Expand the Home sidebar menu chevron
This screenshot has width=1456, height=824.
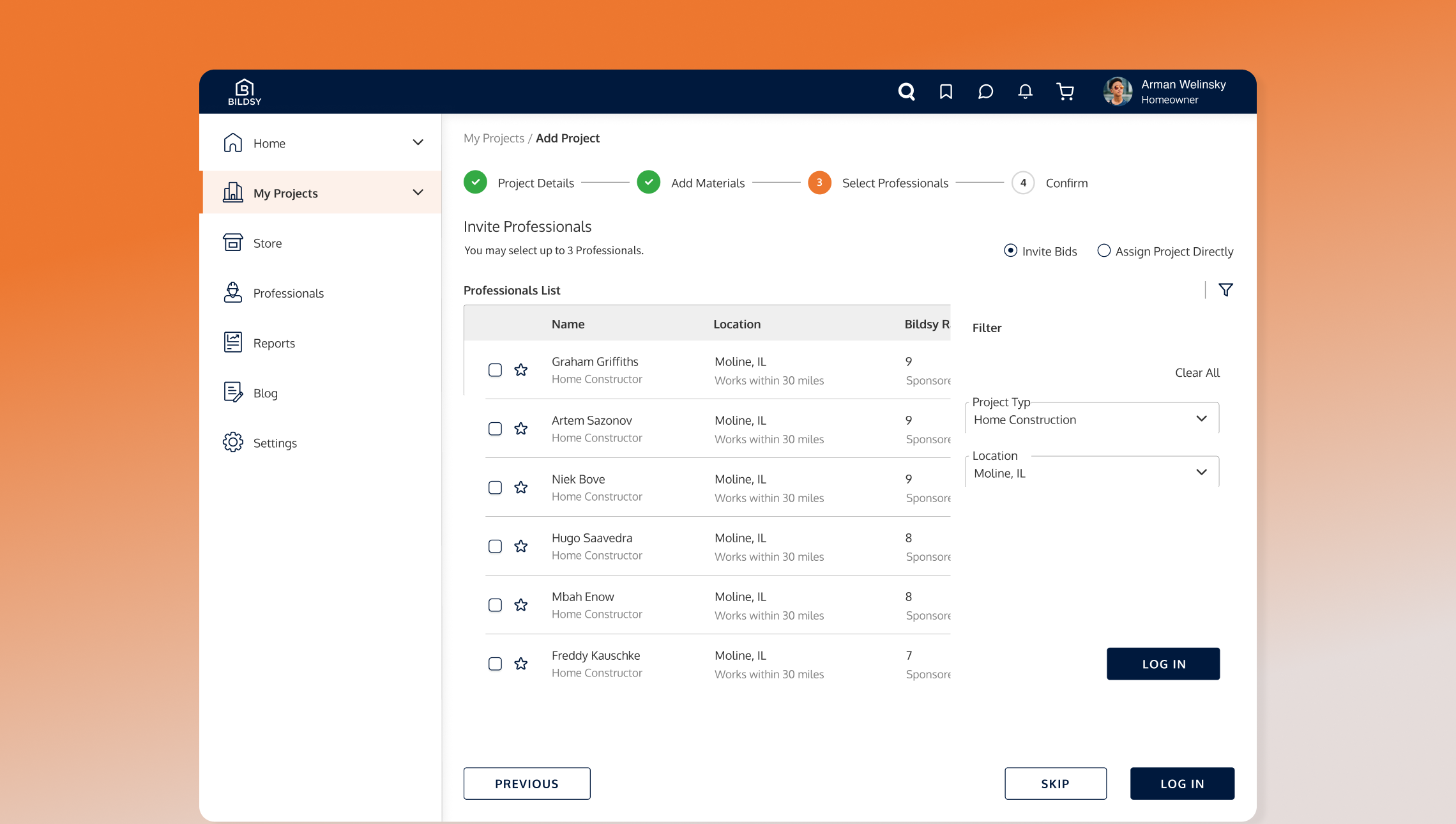(418, 142)
